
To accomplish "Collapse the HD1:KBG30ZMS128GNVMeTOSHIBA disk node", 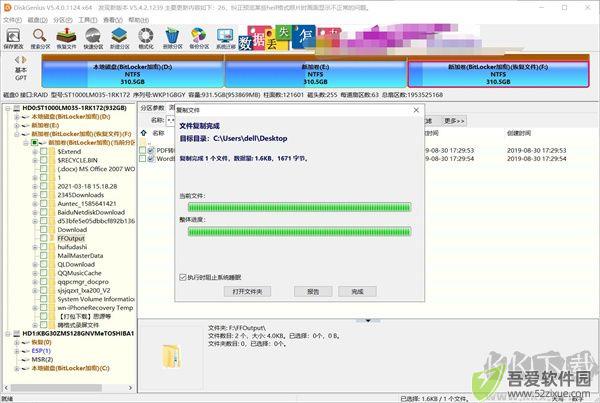I will point(8,334).
